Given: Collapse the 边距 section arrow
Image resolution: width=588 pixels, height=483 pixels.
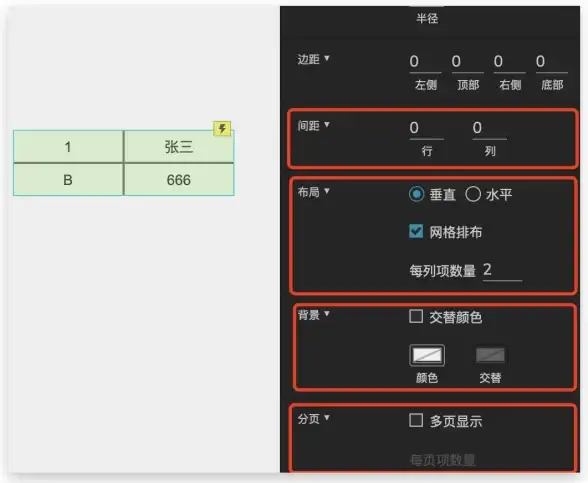Looking at the screenshot, I should (x=327, y=58).
